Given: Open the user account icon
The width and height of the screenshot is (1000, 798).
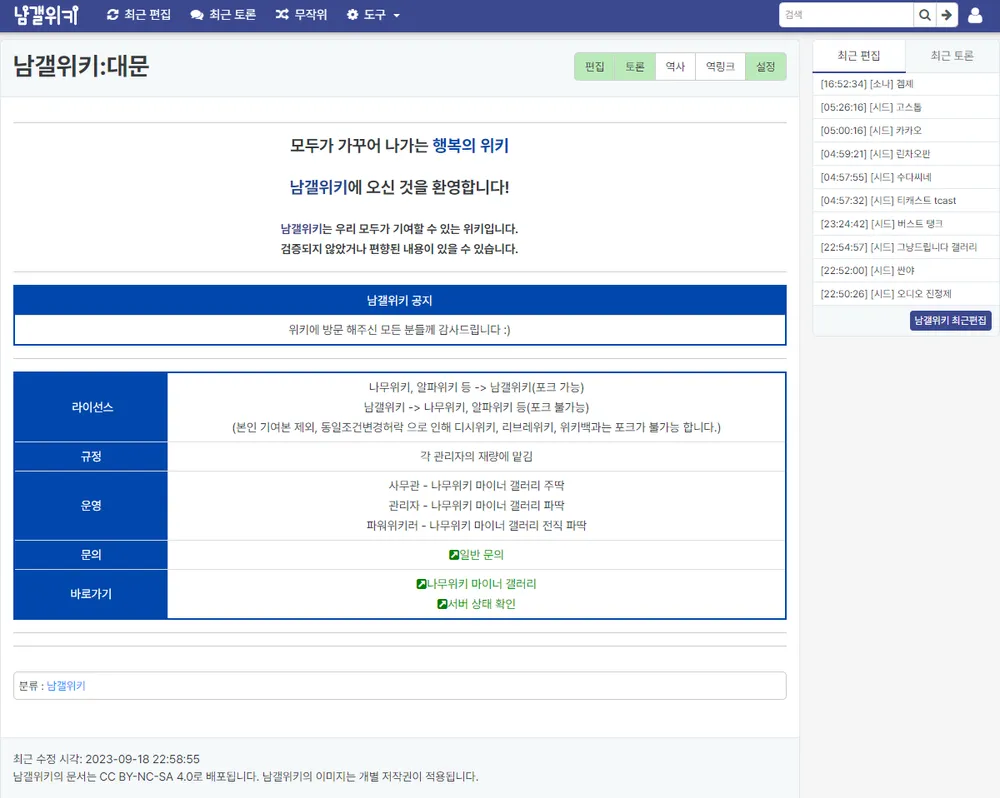Looking at the screenshot, I should click(975, 15).
